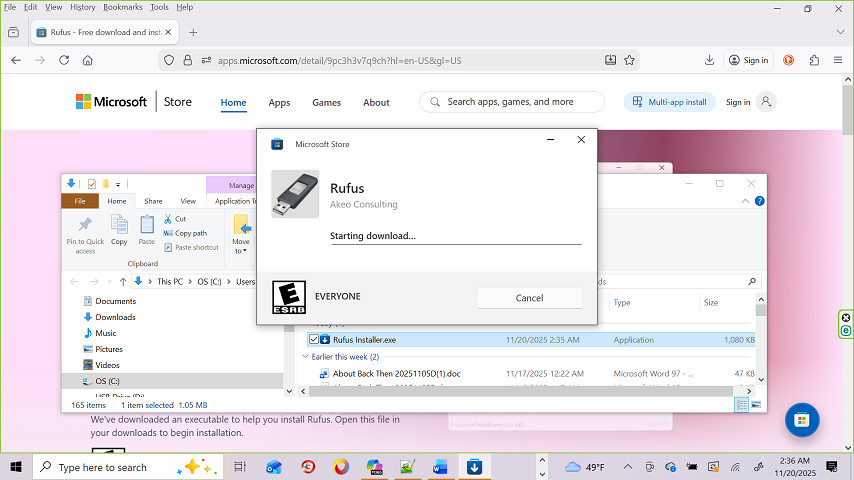This screenshot has width=854, height=480.
Task: Open Firefox downloads arrow icon
Action: pyautogui.click(x=709, y=60)
